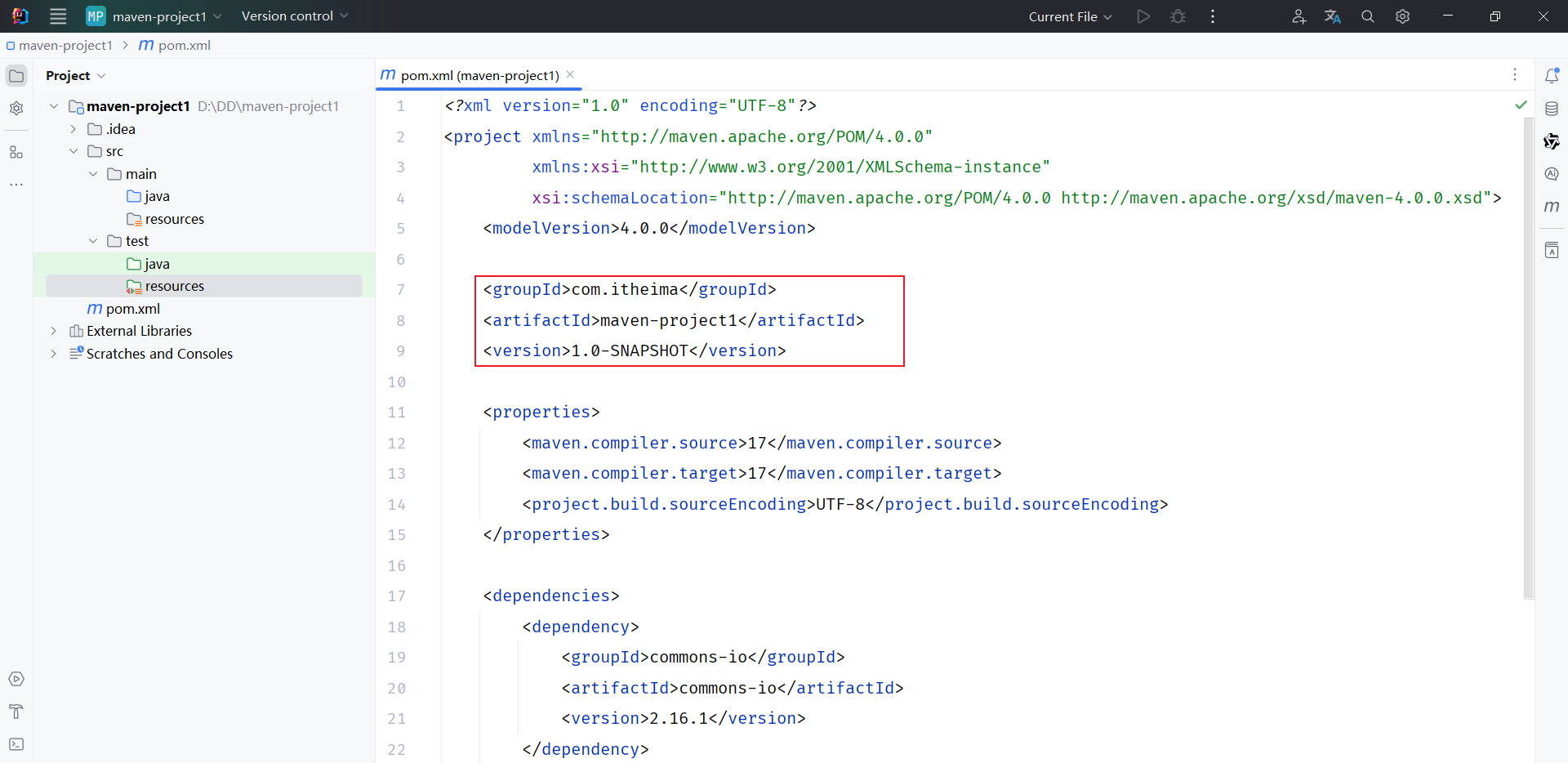
Task: Open the IDE Settings
Action: point(1403,16)
